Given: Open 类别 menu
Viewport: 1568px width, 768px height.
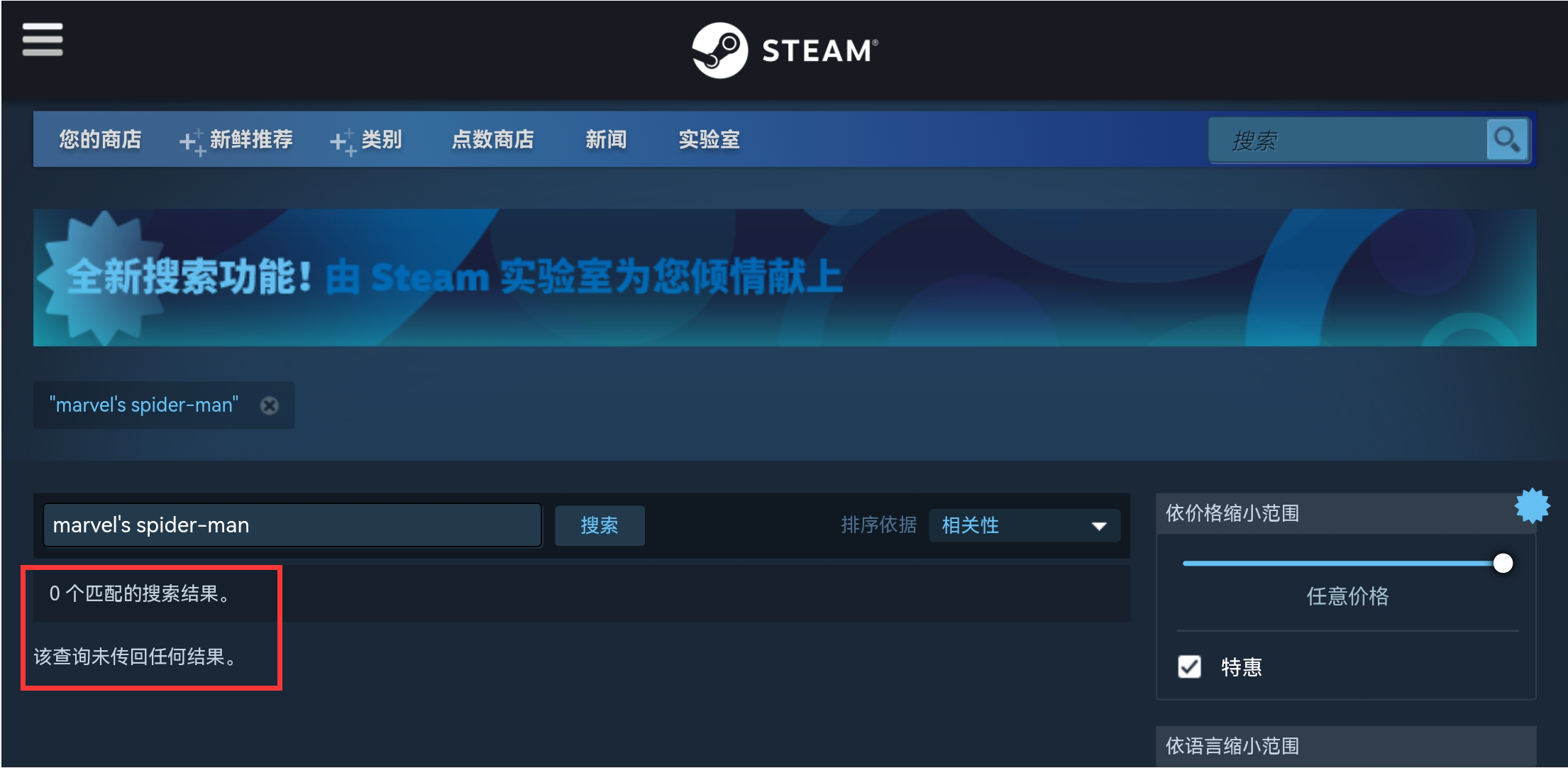Looking at the screenshot, I should (366, 140).
